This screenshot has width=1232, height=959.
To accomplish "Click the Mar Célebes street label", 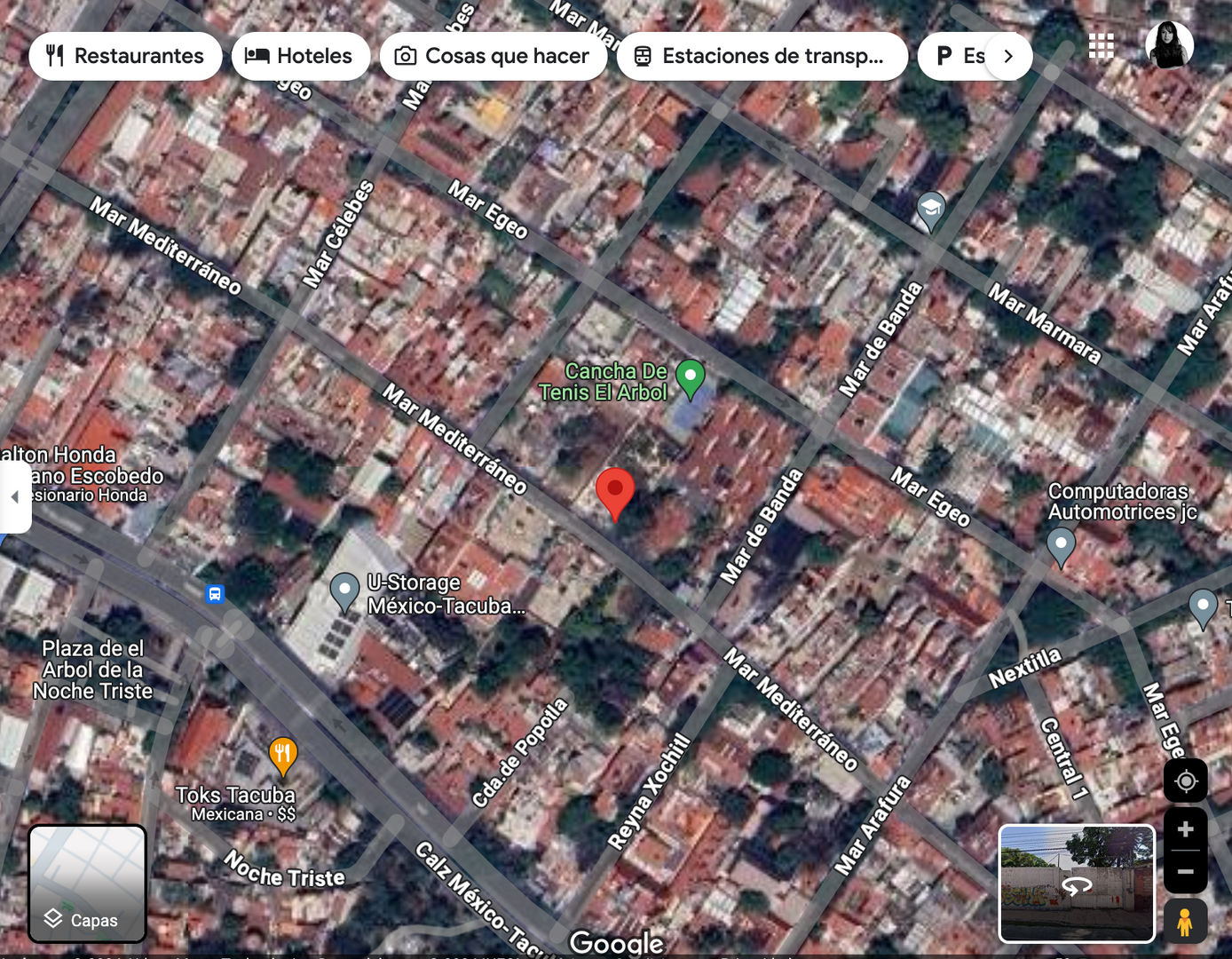I will coord(339,234).
